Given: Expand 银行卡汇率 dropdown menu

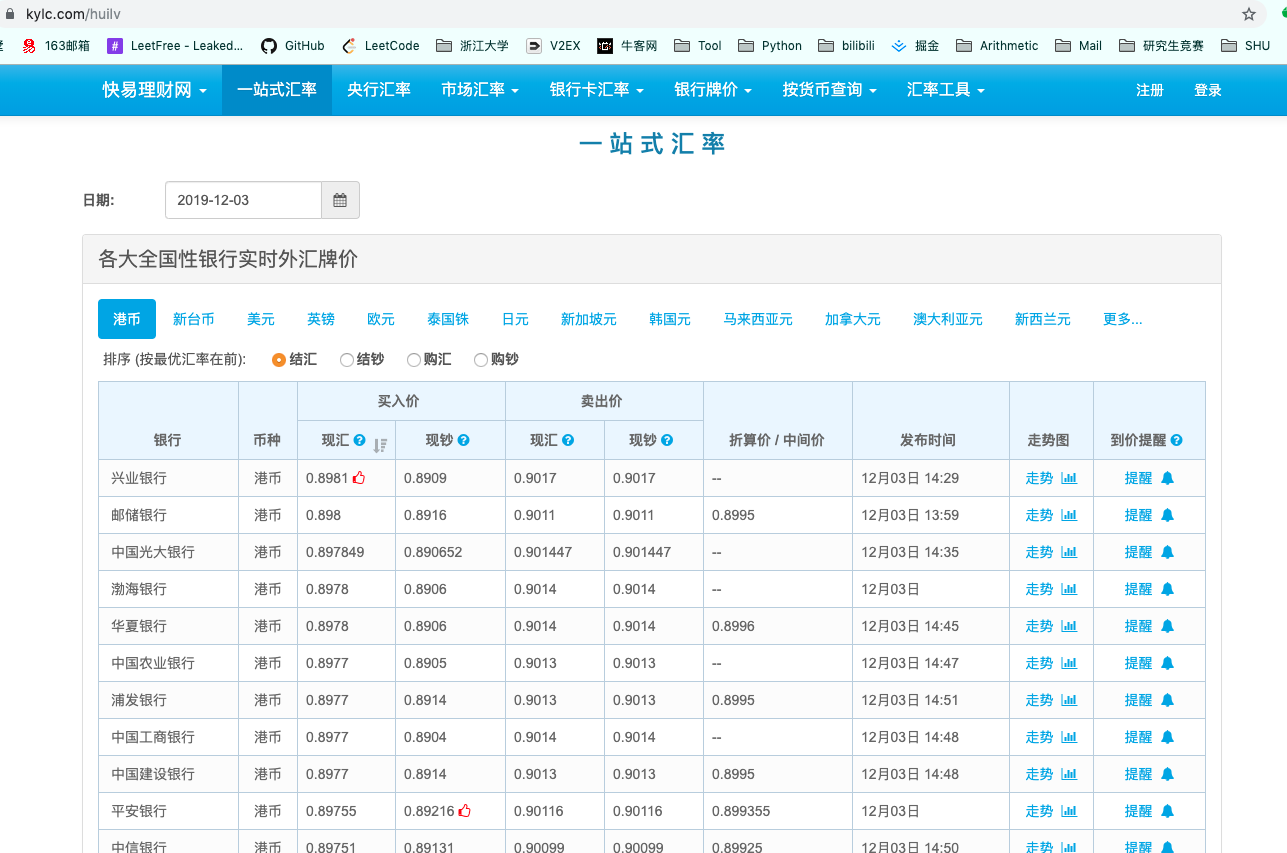Looking at the screenshot, I should (597, 90).
